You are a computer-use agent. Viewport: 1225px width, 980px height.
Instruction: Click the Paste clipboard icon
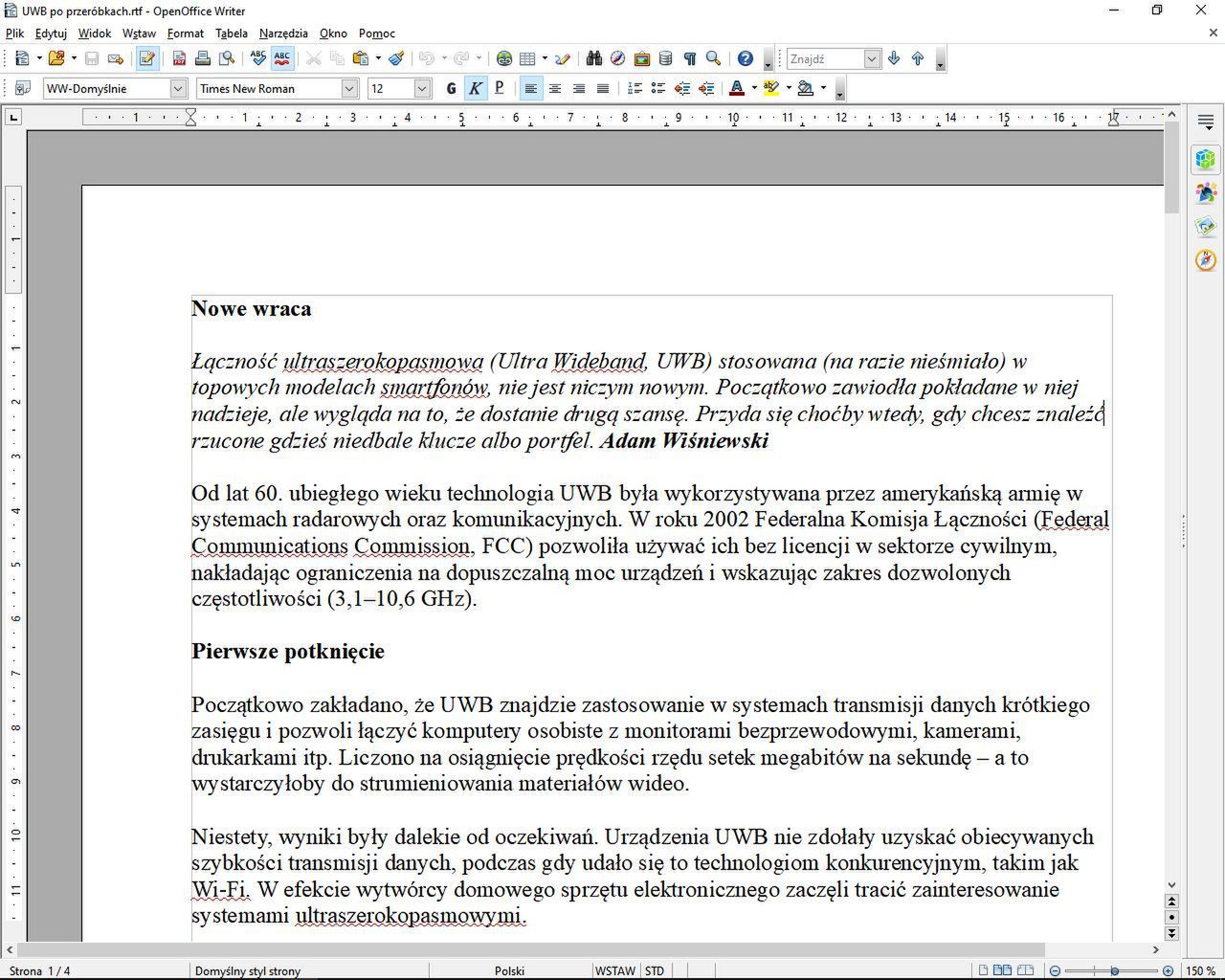(361, 58)
